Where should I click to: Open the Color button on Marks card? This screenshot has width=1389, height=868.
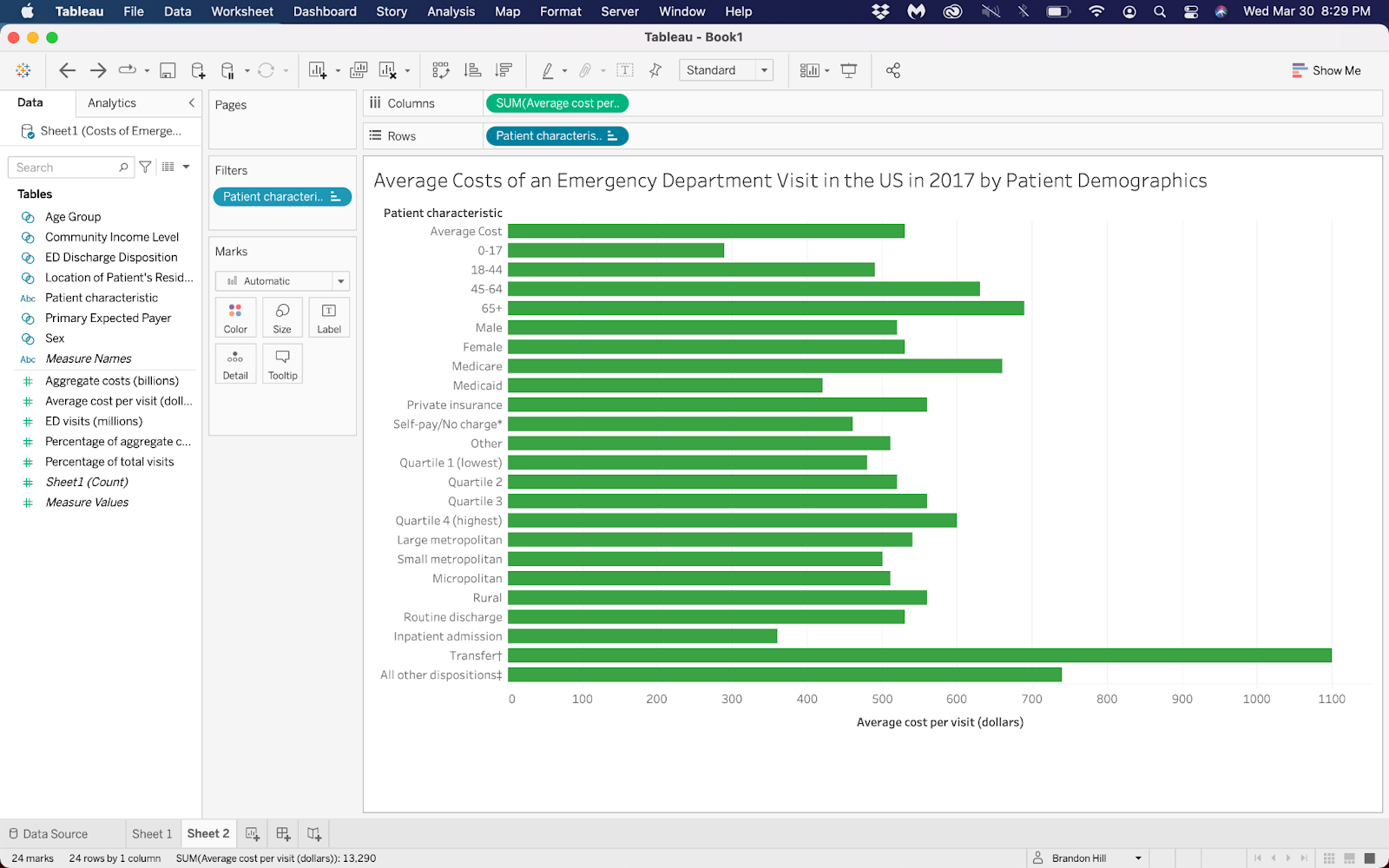[235, 318]
